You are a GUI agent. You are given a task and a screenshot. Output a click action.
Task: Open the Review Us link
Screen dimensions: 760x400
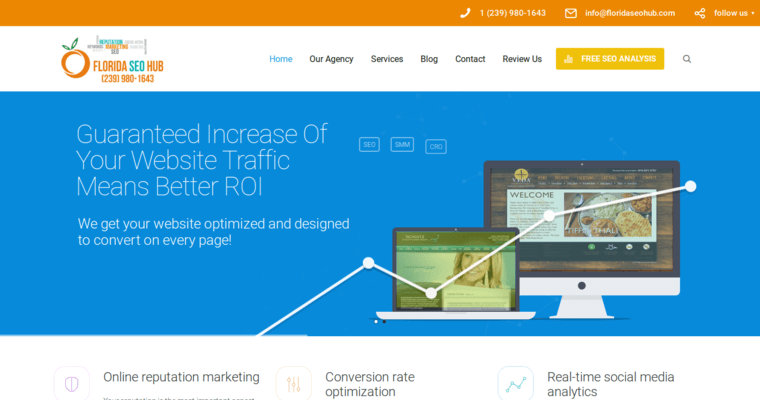[522, 59]
